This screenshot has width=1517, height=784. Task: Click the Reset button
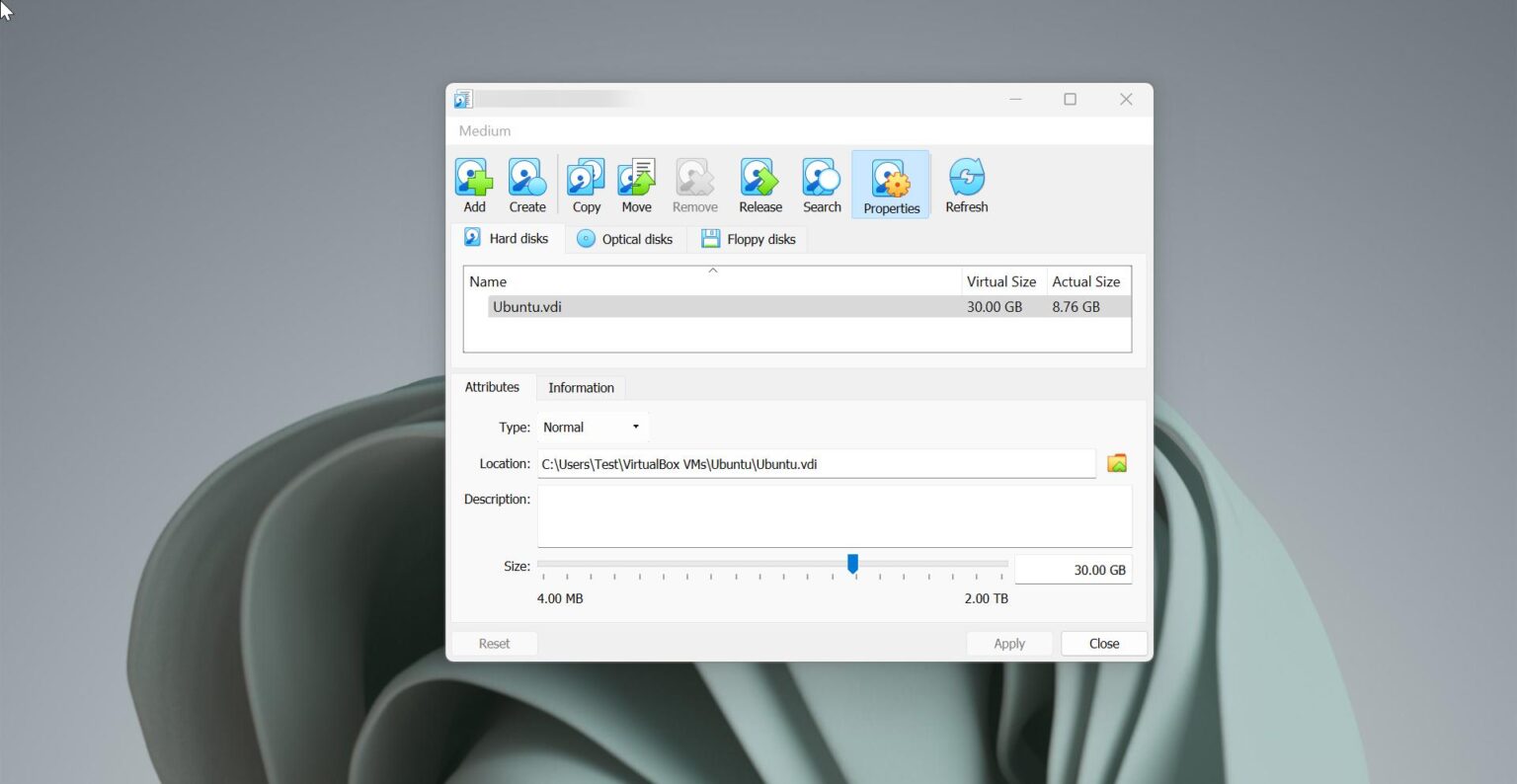pos(494,643)
